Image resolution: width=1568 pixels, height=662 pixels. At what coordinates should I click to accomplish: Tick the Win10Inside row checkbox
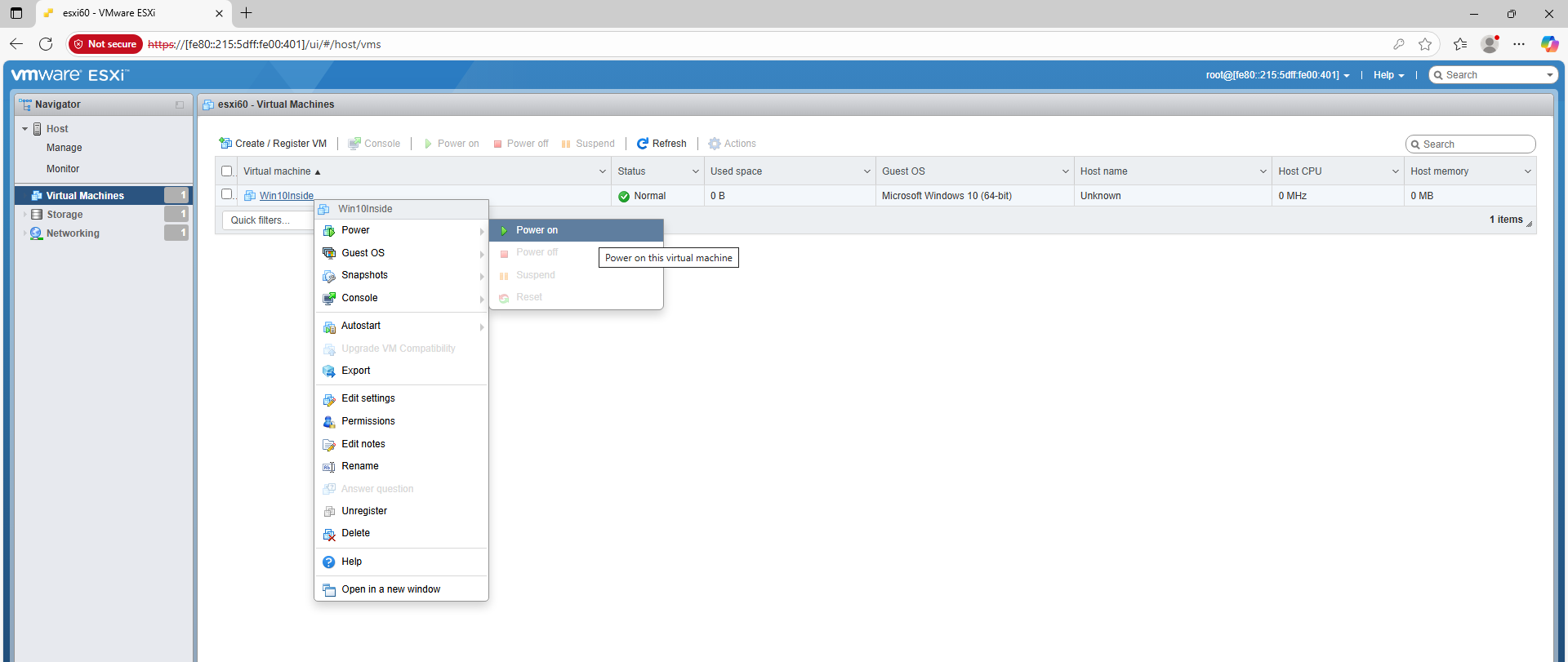tap(227, 194)
